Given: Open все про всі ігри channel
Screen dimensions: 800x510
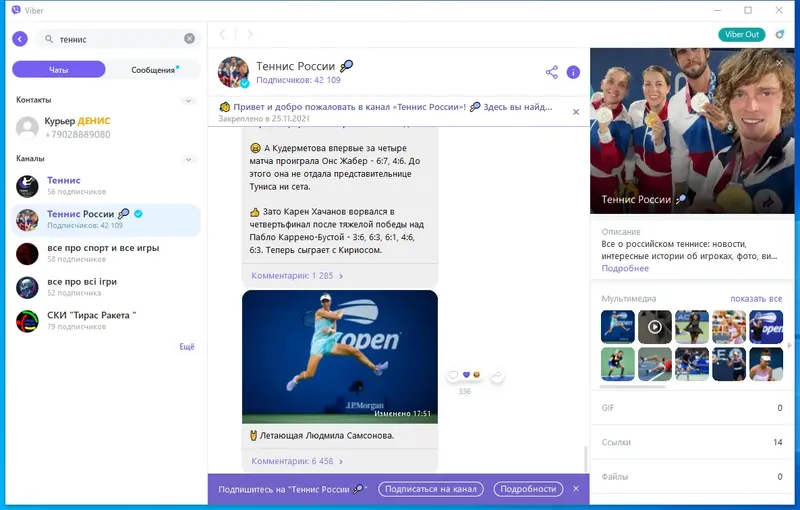Looking at the screenshot, I should pyautogui.click(x=106, y=287).
